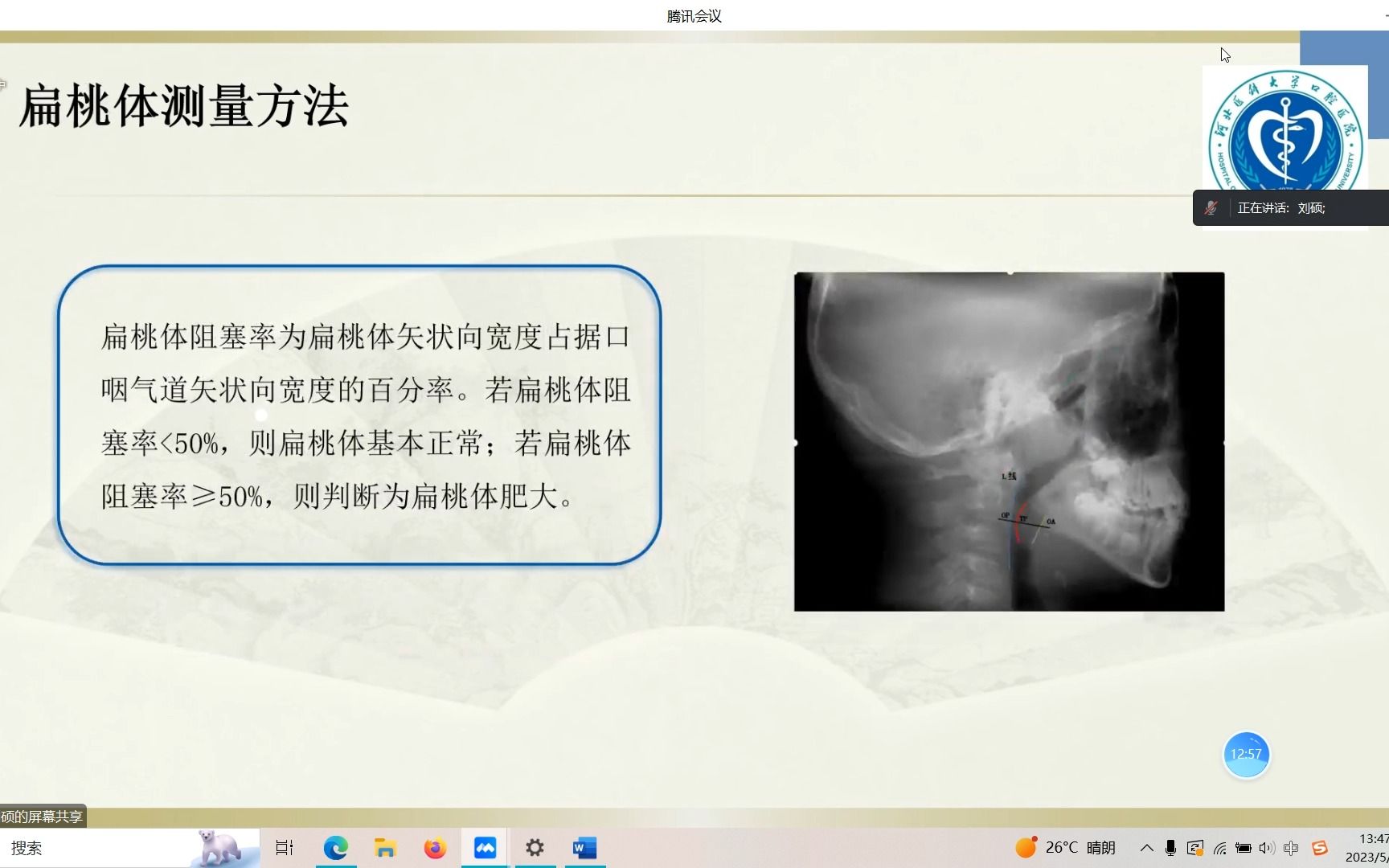The image size is (1389, 868).
Task: Click the battery status tray icon
Action: click(1244, 848)
